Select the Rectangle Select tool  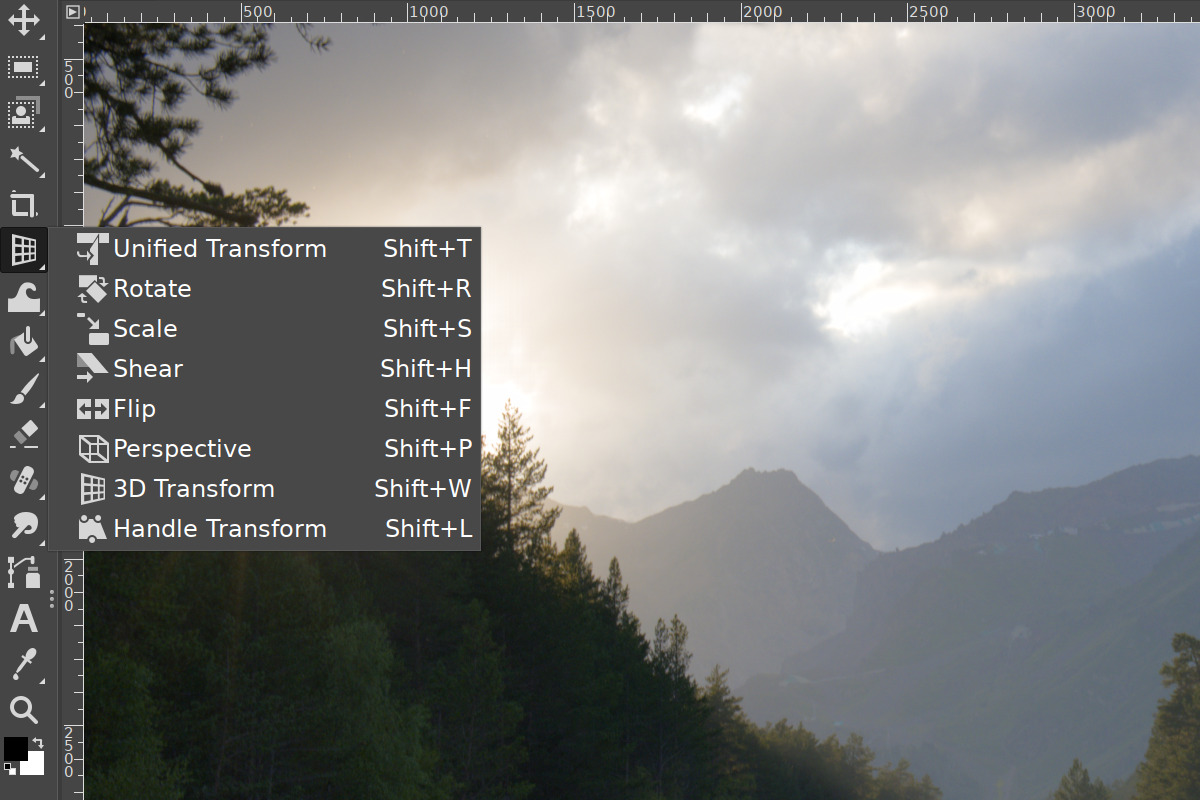click(25, 67)
